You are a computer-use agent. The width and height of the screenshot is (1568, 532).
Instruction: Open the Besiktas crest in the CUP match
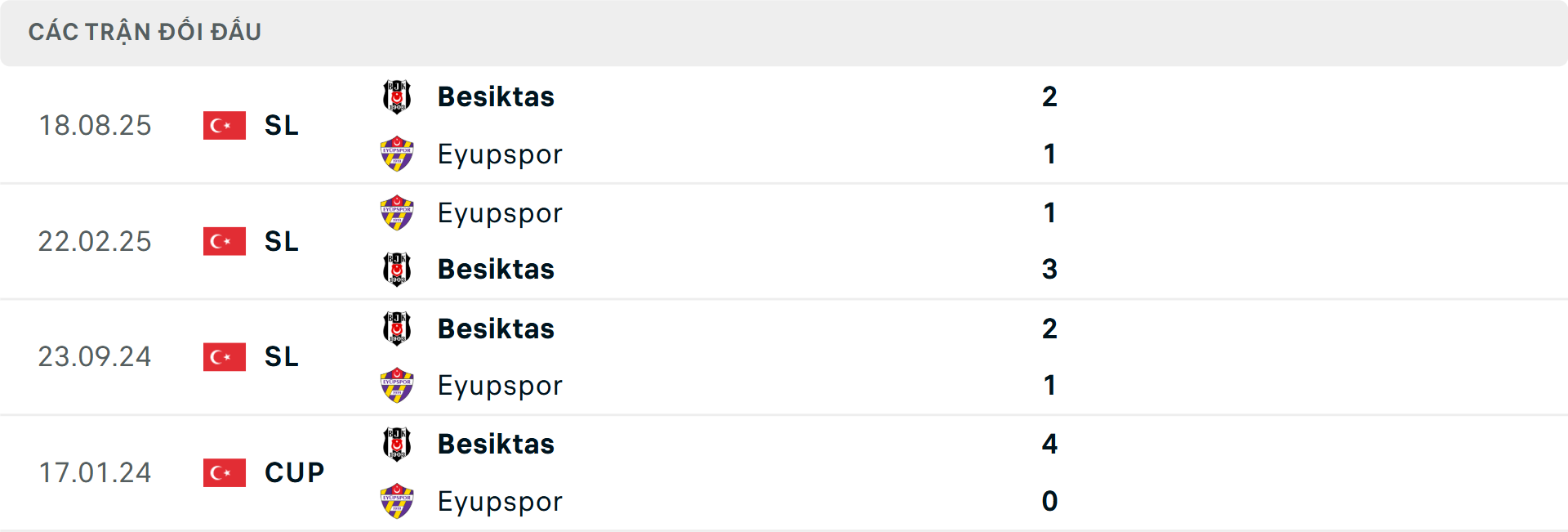(398, 444)
